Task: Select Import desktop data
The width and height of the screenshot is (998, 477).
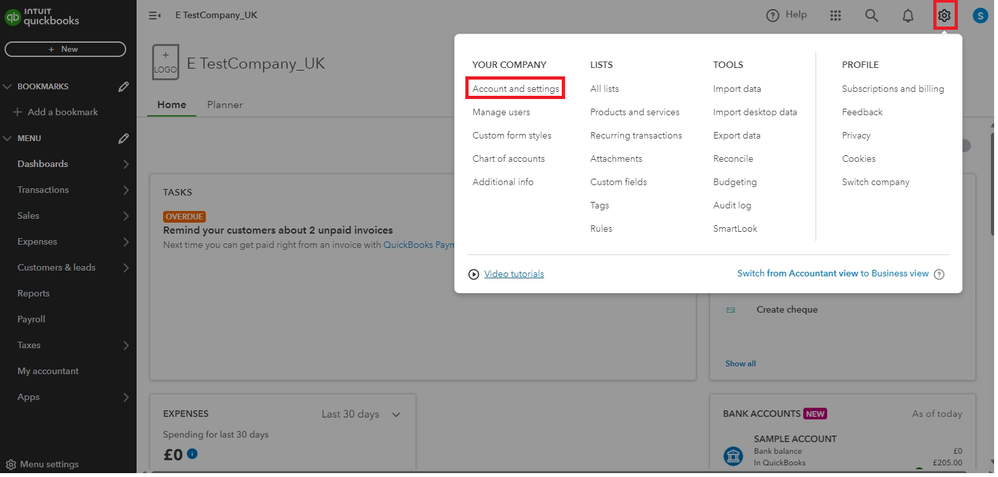Action: 755,112
